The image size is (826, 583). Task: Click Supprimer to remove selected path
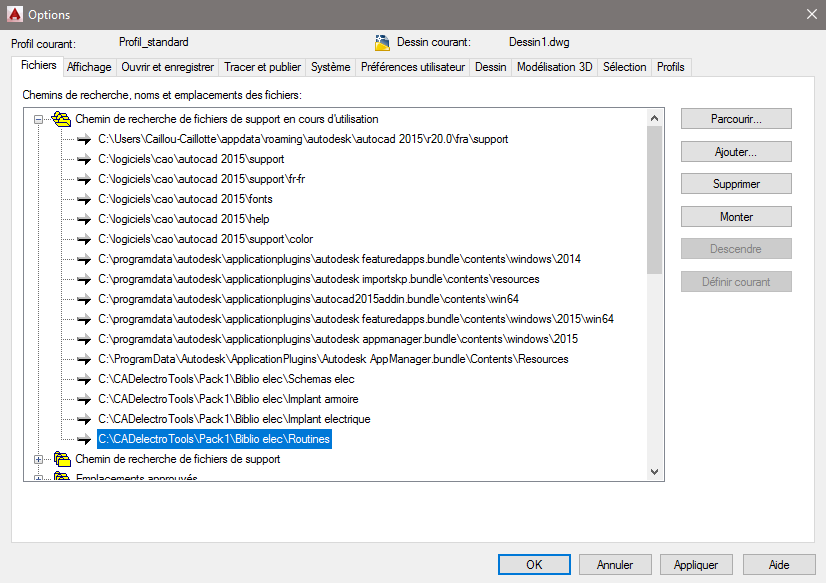coord(736,184)
